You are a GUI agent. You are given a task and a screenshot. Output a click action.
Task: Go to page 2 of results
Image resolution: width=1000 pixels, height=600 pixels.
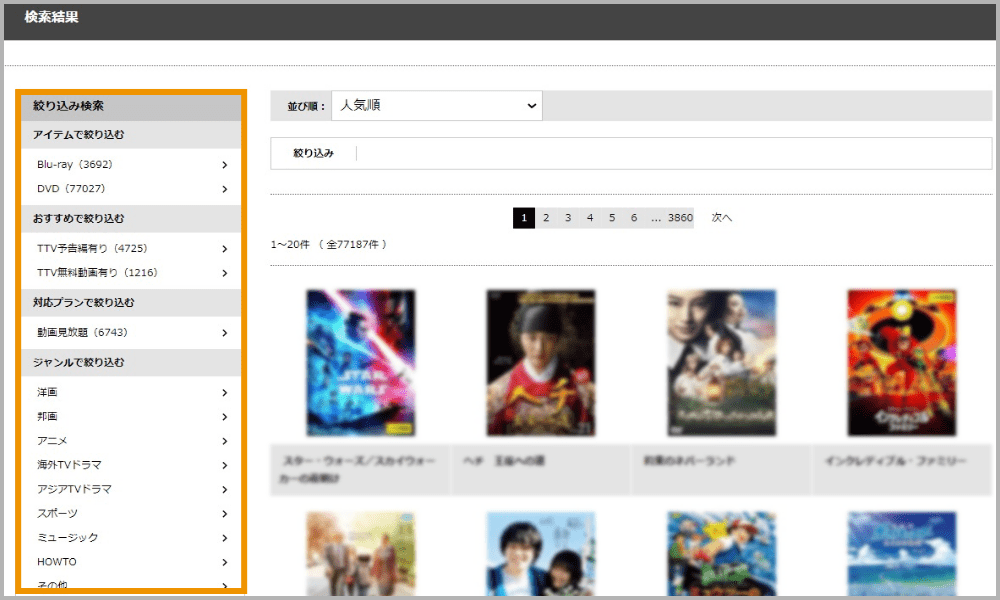coord(546,218)
